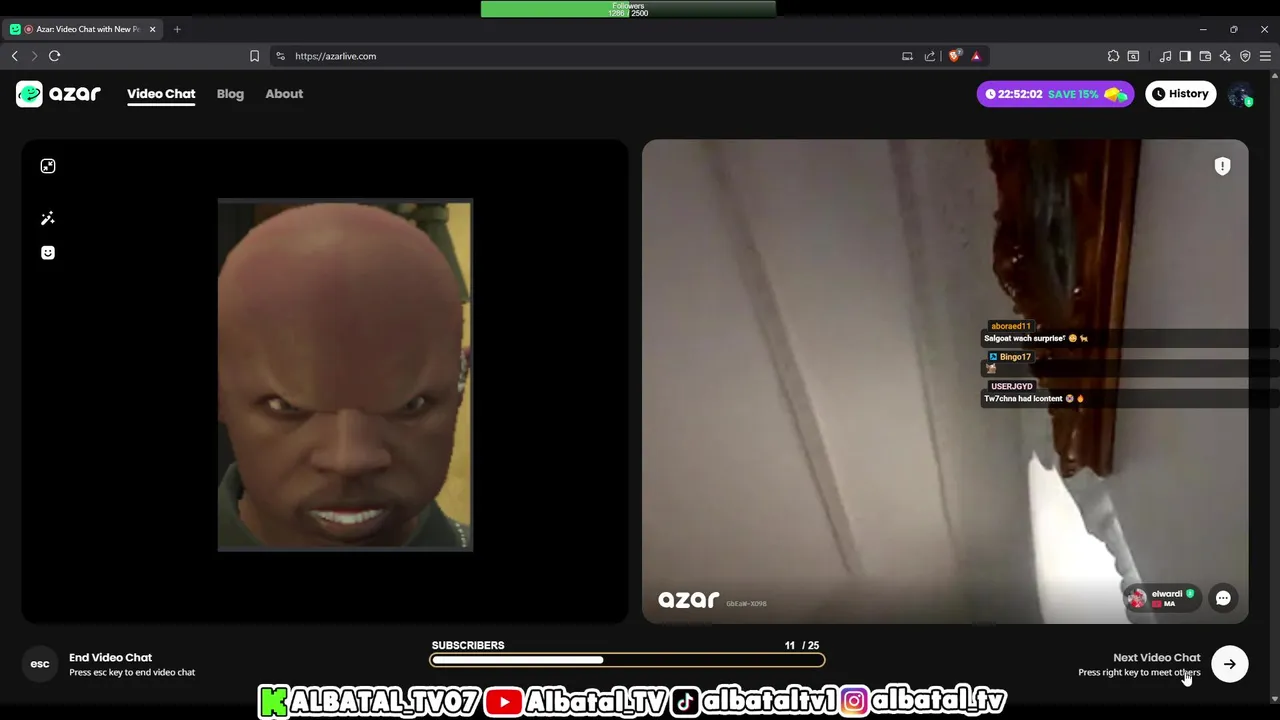This screenshot has width=1280, height=720.
Task: Open the profile avatar menu
Action: pos(1240,94)
